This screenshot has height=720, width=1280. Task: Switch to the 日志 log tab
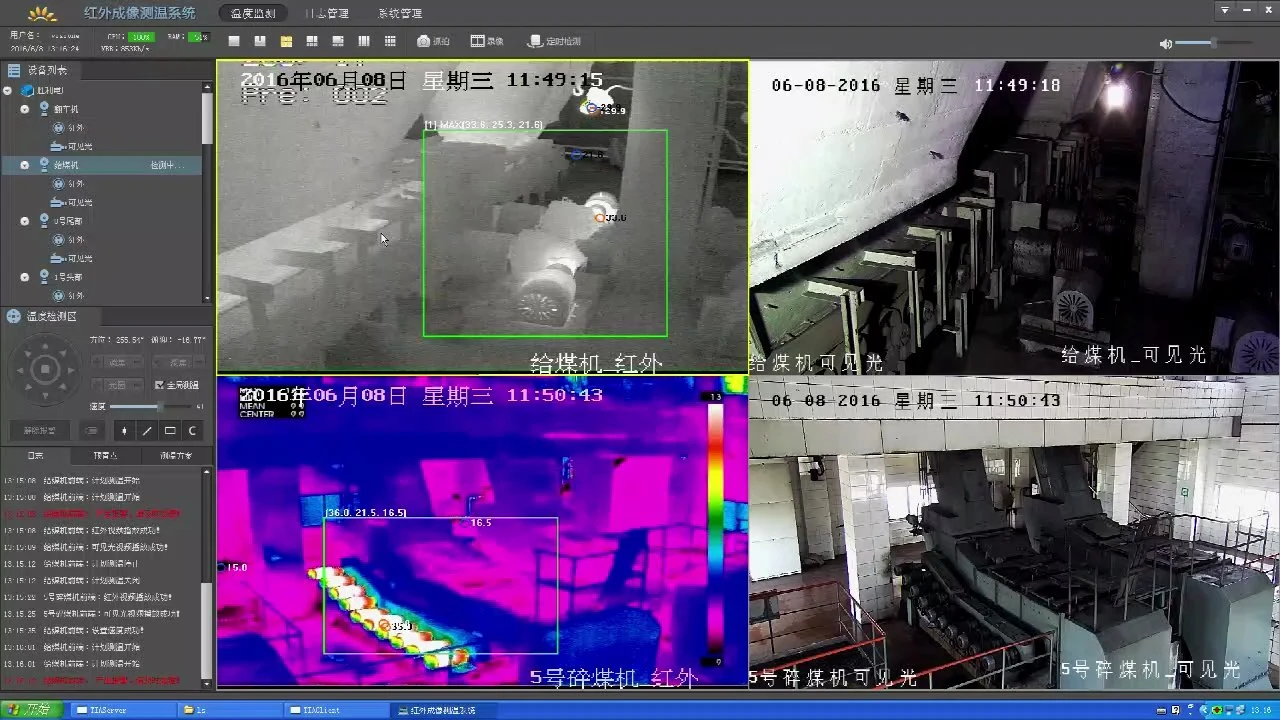(35, 455)
